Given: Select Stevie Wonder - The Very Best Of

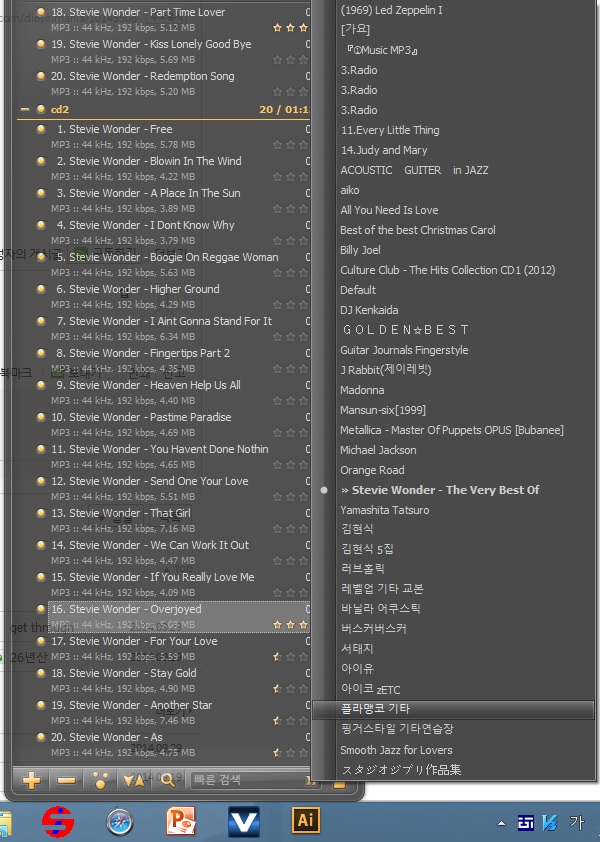Looking at the screenshot, I should (x=440, y=490).
